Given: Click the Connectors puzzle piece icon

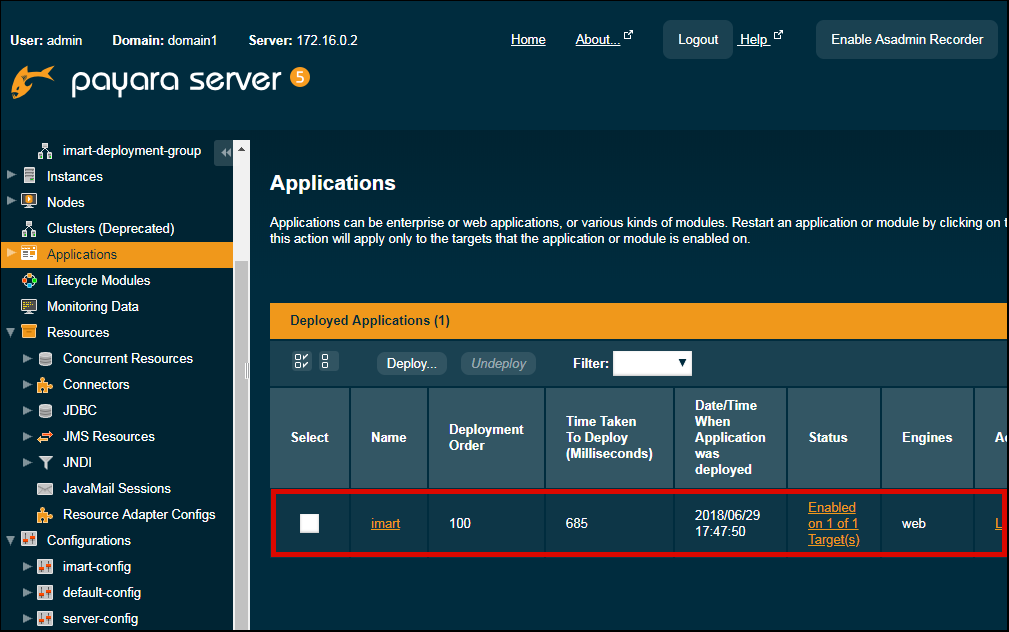Looking at the screenshot, I should click(x=45, y=385).
